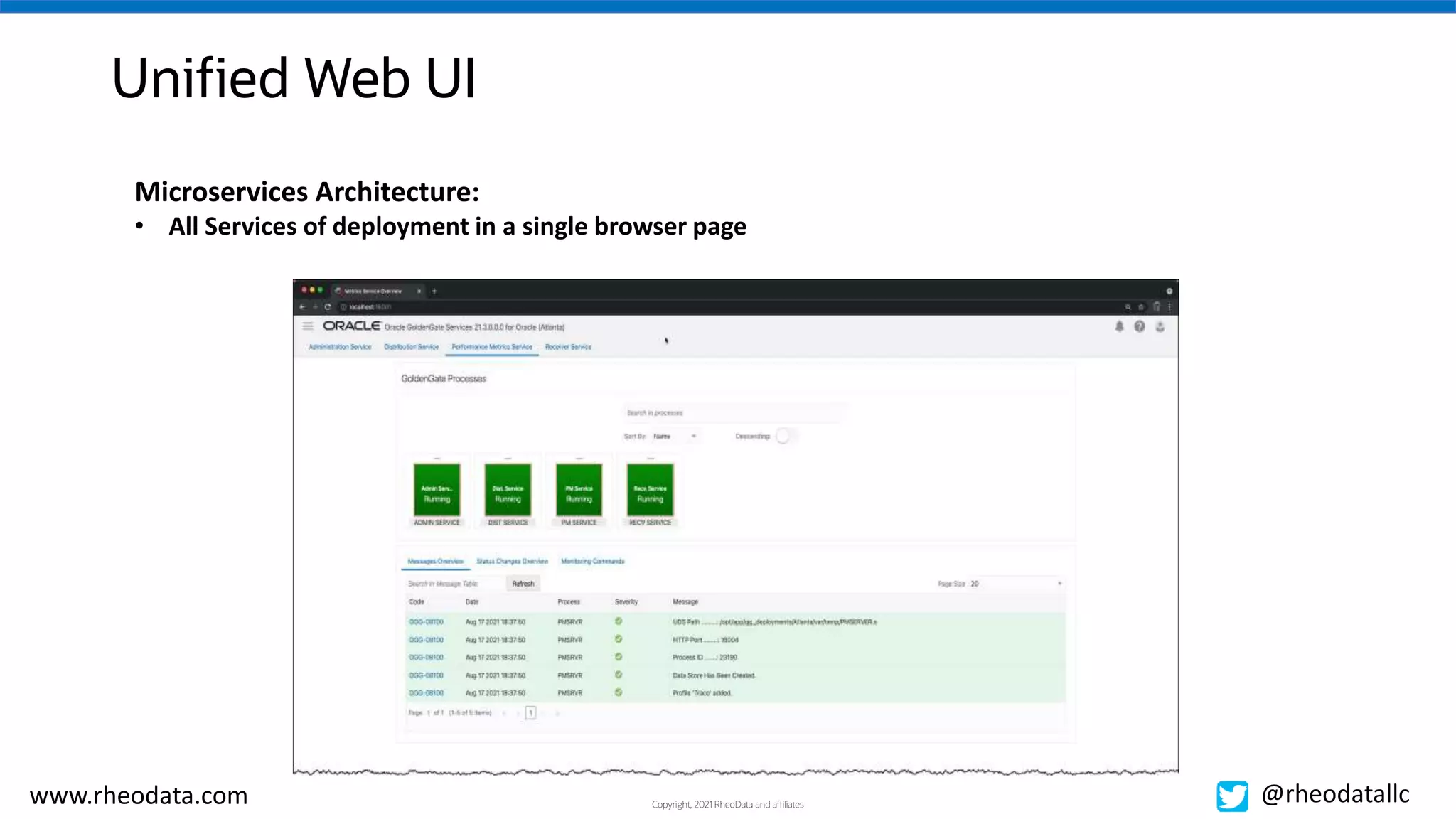Open the Status Changes Overview tab
Screen dimensions: 1456x819
[x=512, y=562]
